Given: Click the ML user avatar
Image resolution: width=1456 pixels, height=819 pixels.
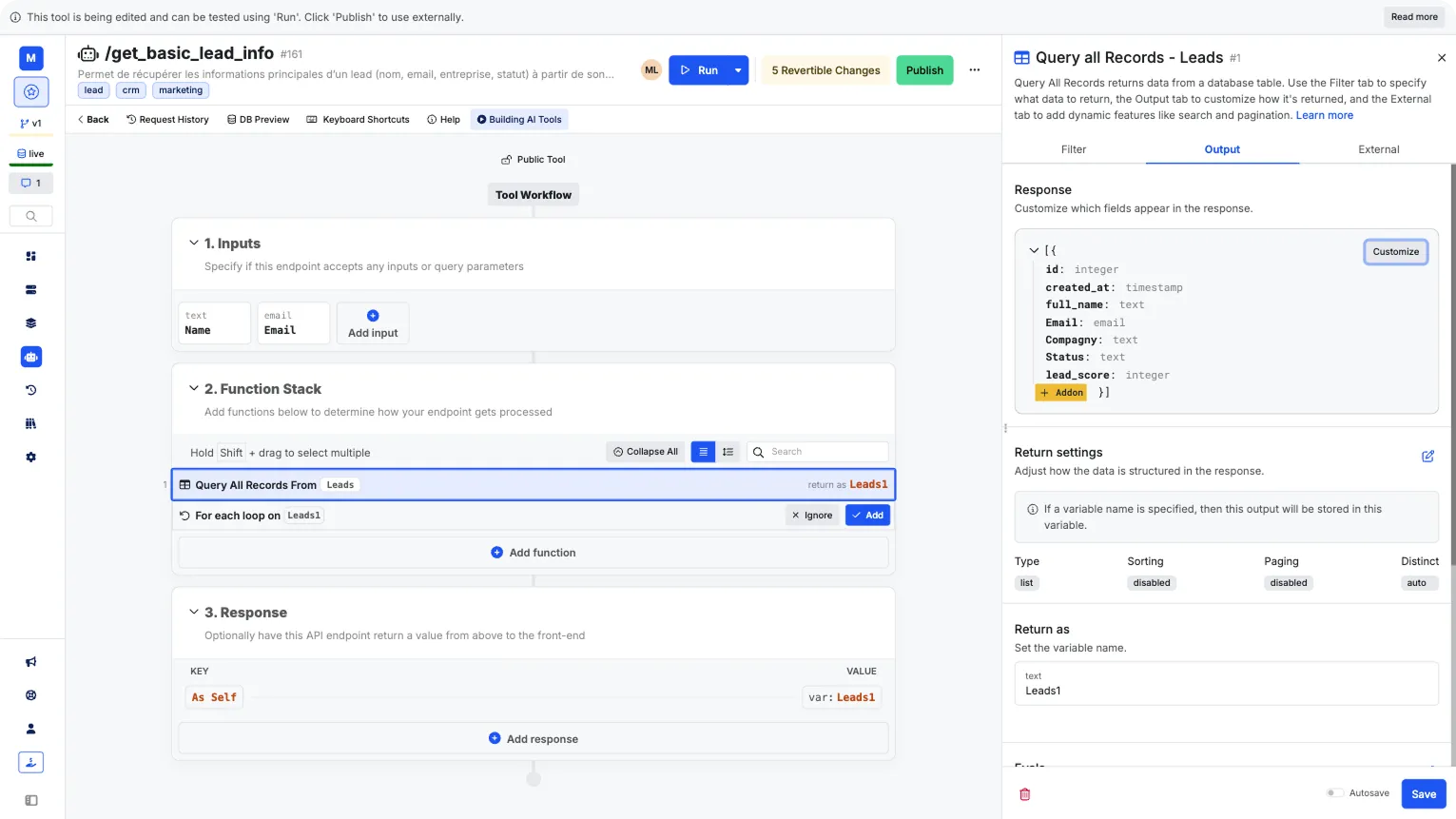Looking at the screenshot, I should pyautogui.click(x=651, y=70).
